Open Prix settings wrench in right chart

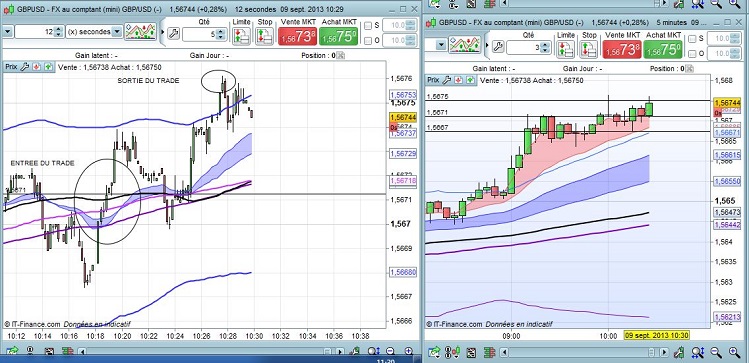click(447, 80)
